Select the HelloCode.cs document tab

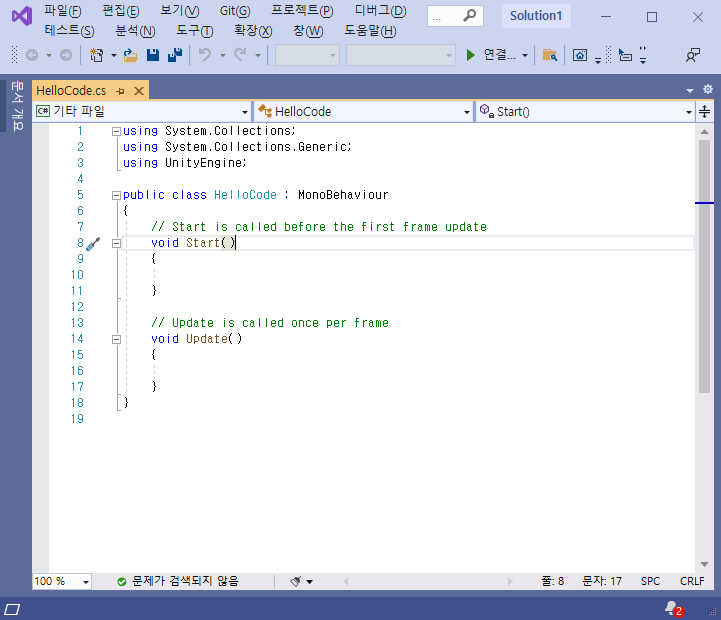click(x=71, y=91)
